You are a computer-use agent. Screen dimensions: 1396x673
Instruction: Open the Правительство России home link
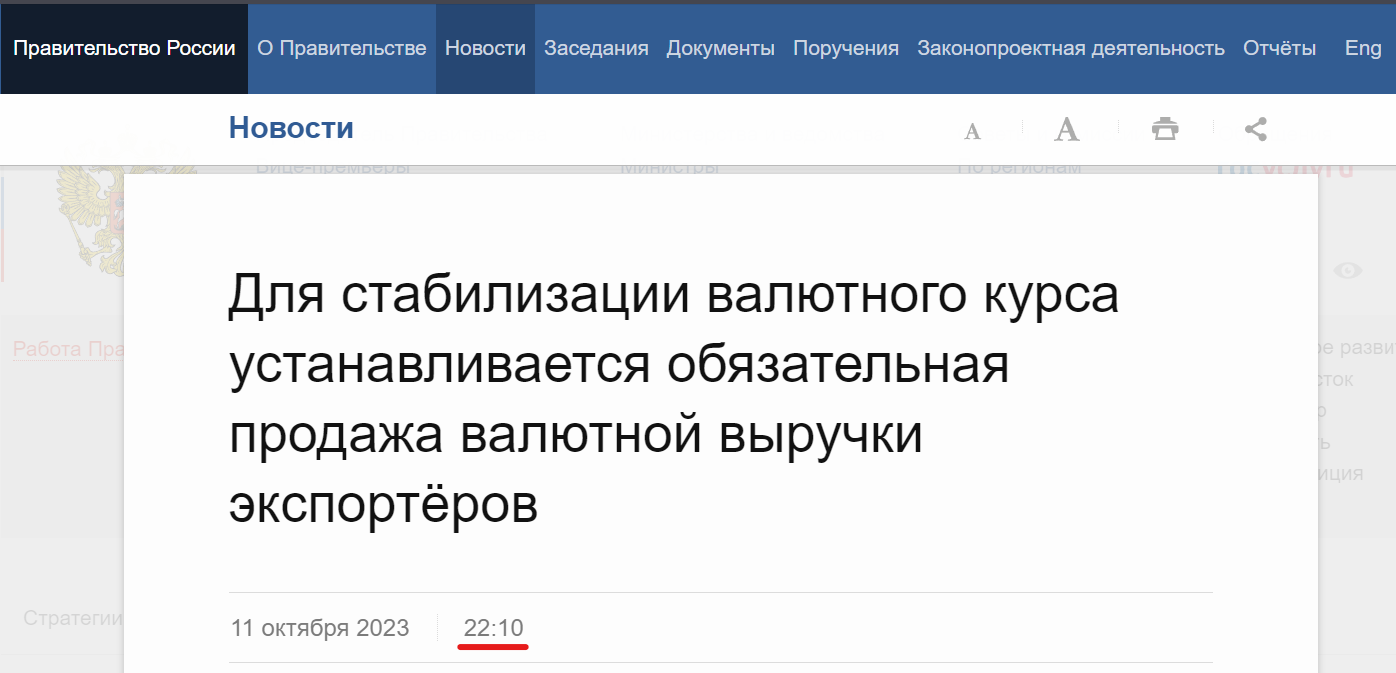click(124, 48)
